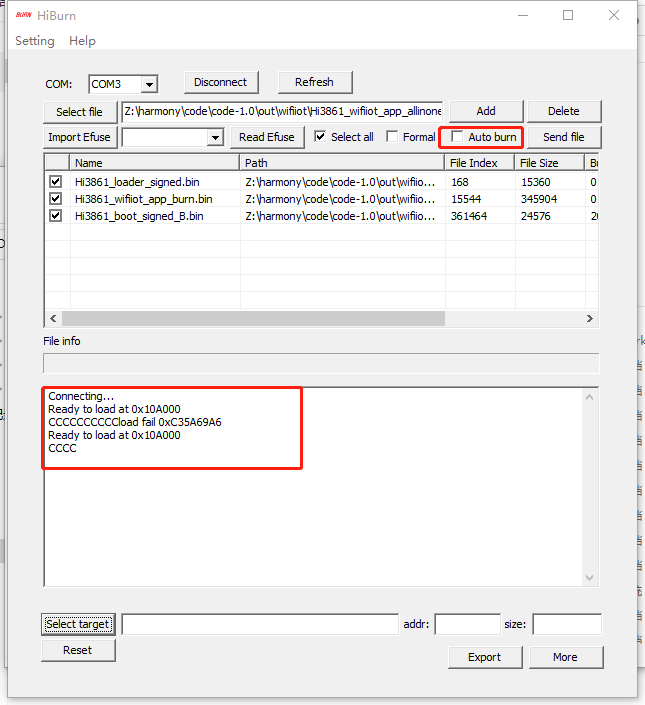Click the File info progress bar
Viewport: 645px width, 705px height.
[321, 363]
